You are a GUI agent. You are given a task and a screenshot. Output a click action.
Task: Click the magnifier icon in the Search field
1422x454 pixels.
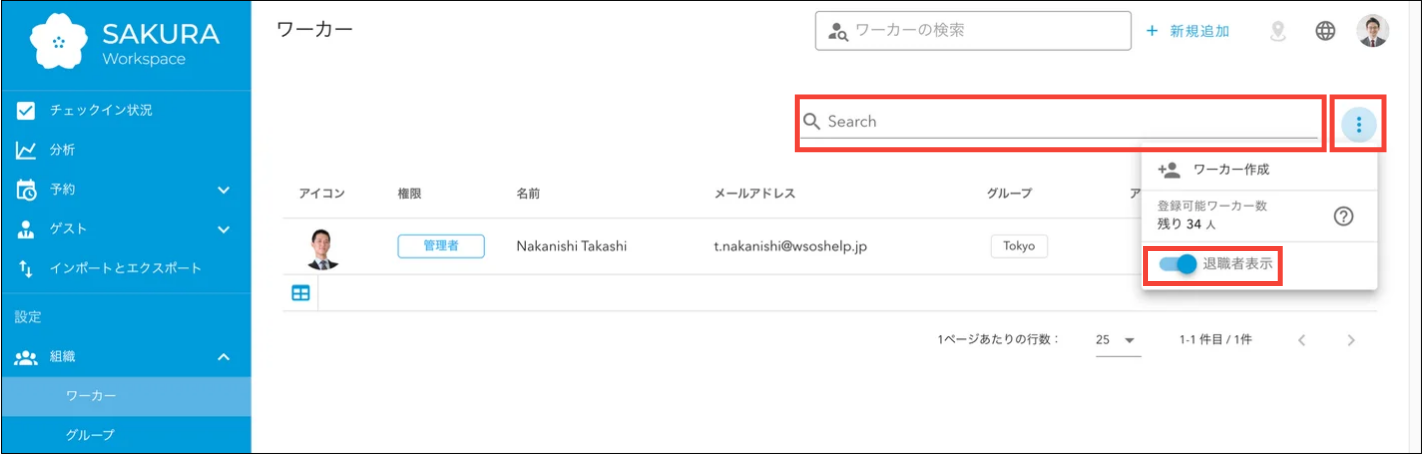[x=813, y=122]
